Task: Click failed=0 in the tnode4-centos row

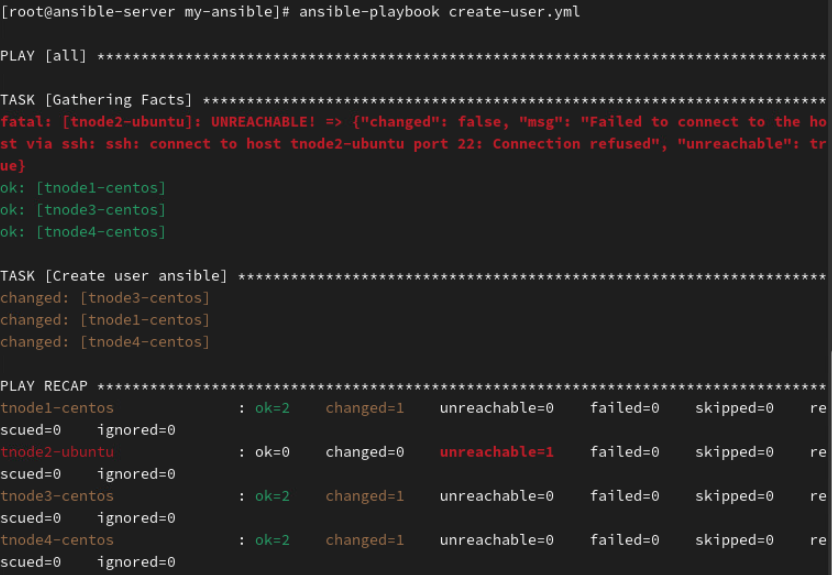Action: 625,540
